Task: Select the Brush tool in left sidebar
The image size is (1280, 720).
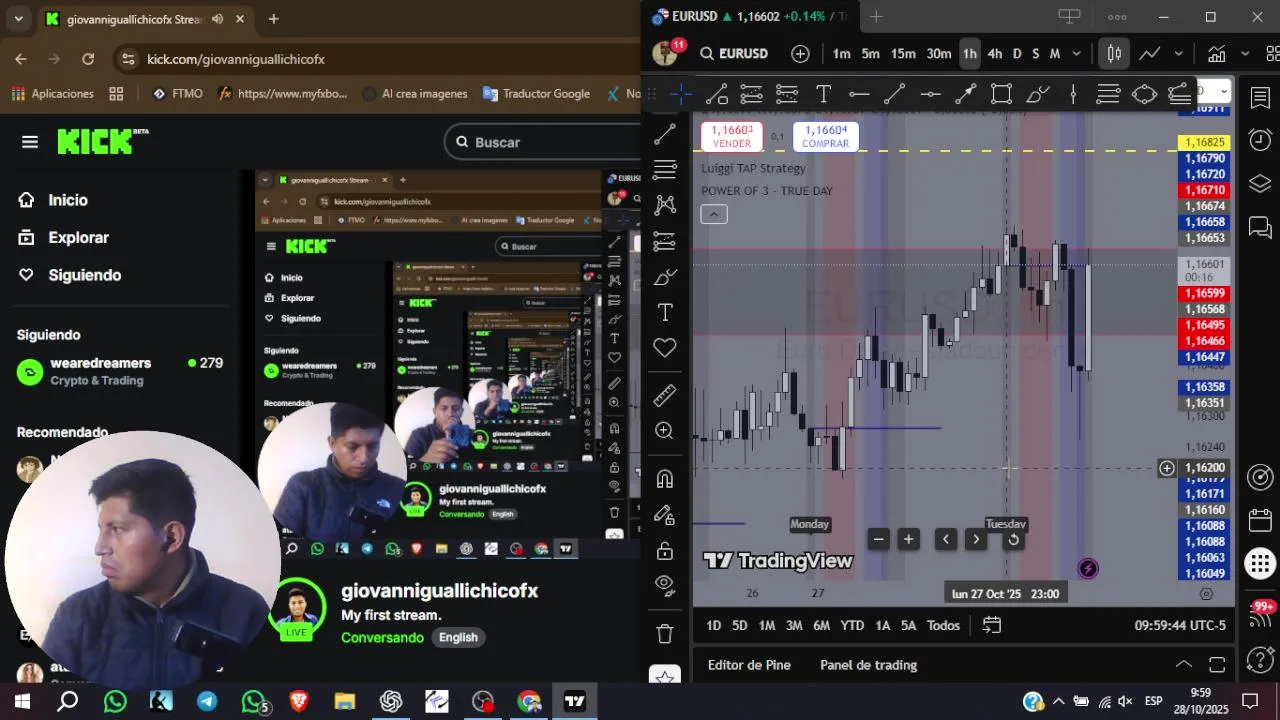Action: click(x=665, y=277)
